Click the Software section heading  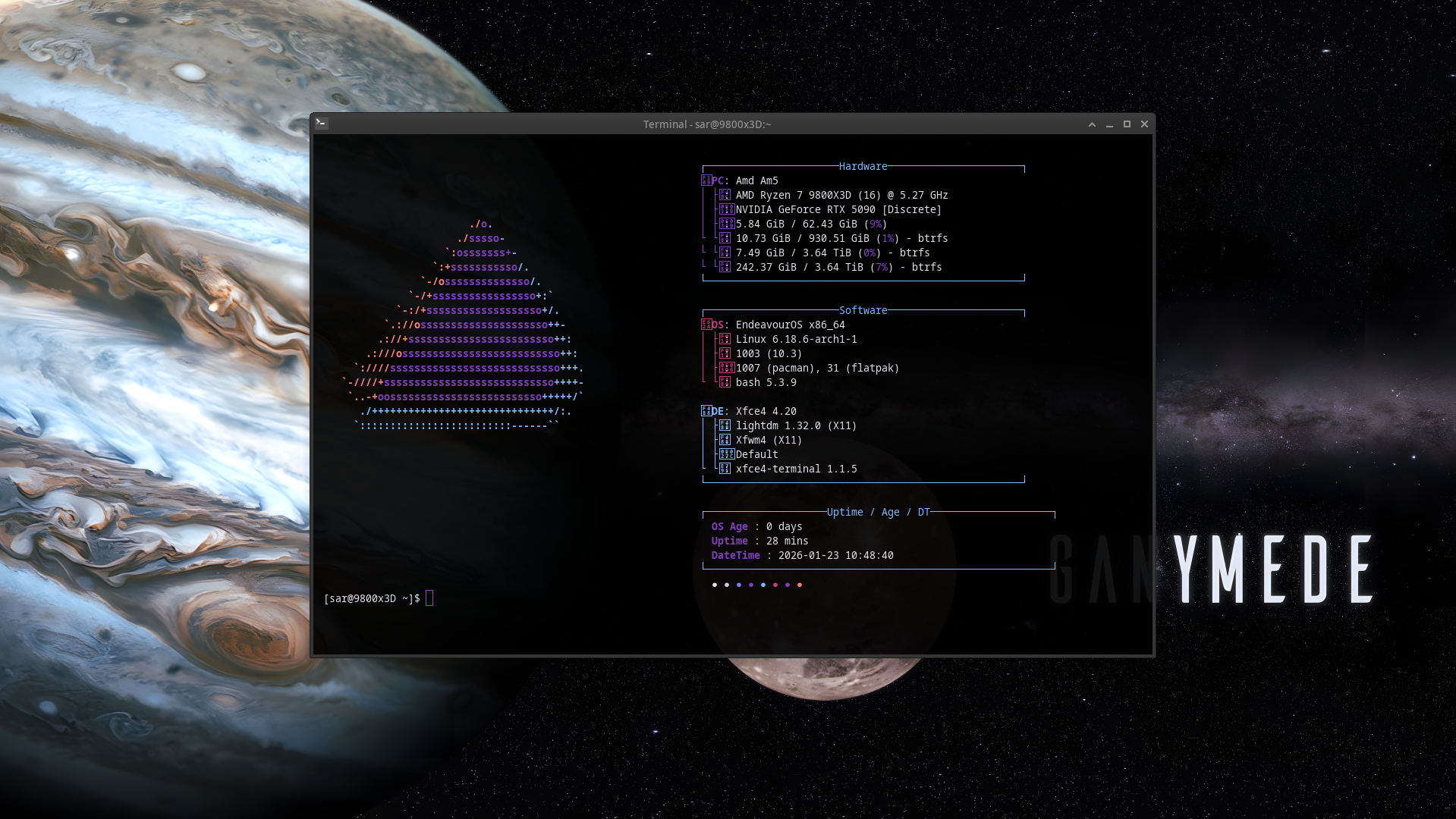[863, 310]
